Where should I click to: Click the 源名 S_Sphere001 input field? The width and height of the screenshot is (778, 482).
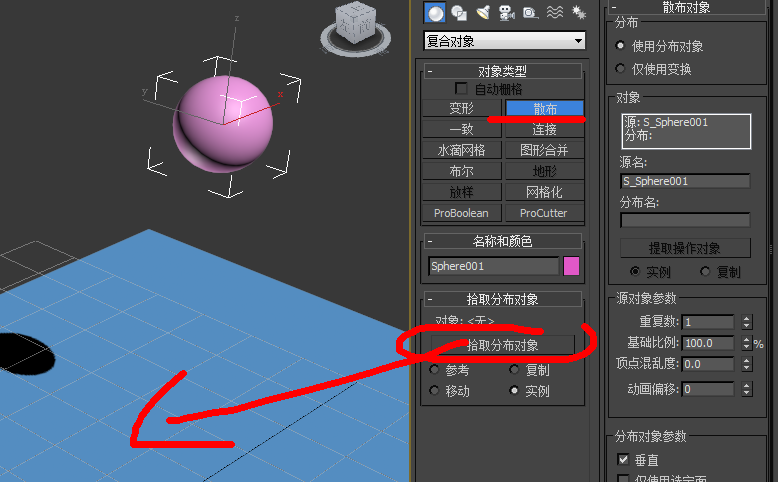[x=685, y=181]
